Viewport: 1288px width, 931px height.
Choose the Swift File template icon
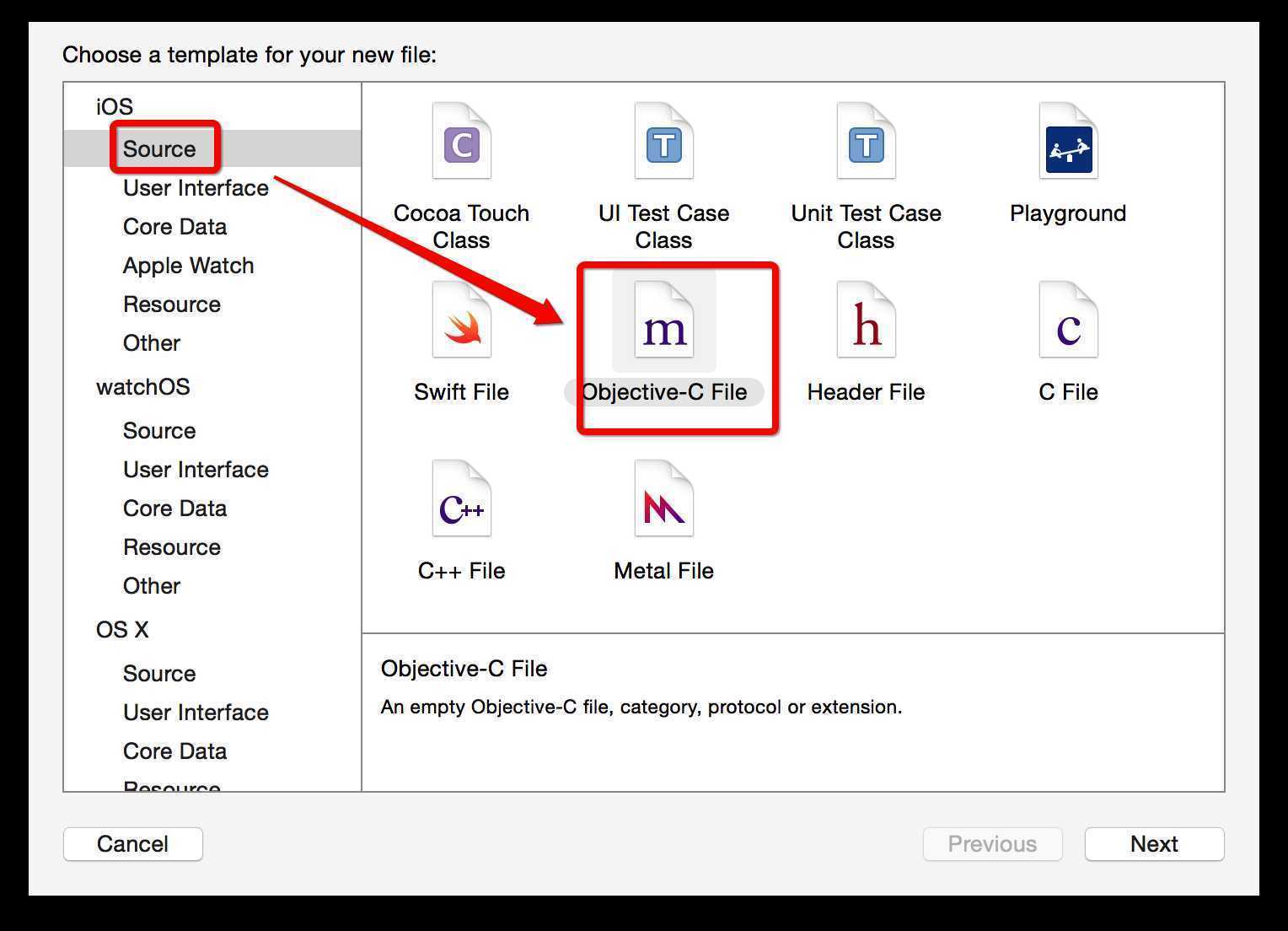click(x=461, y=320)
